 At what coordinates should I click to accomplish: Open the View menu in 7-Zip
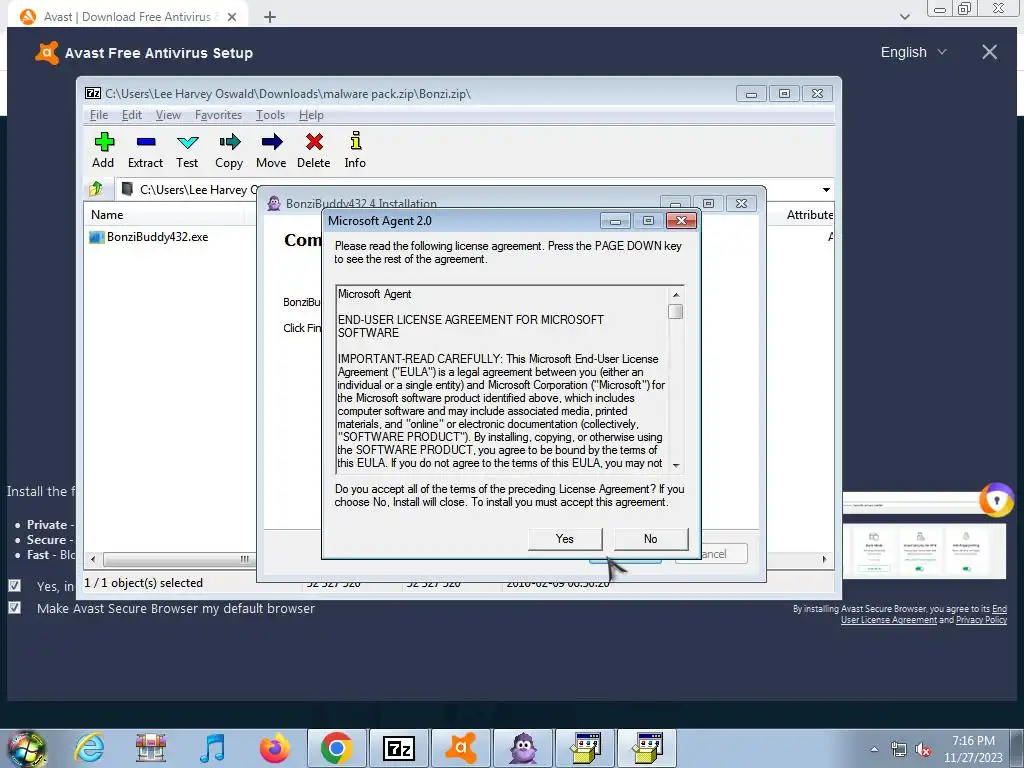point(168,115)
